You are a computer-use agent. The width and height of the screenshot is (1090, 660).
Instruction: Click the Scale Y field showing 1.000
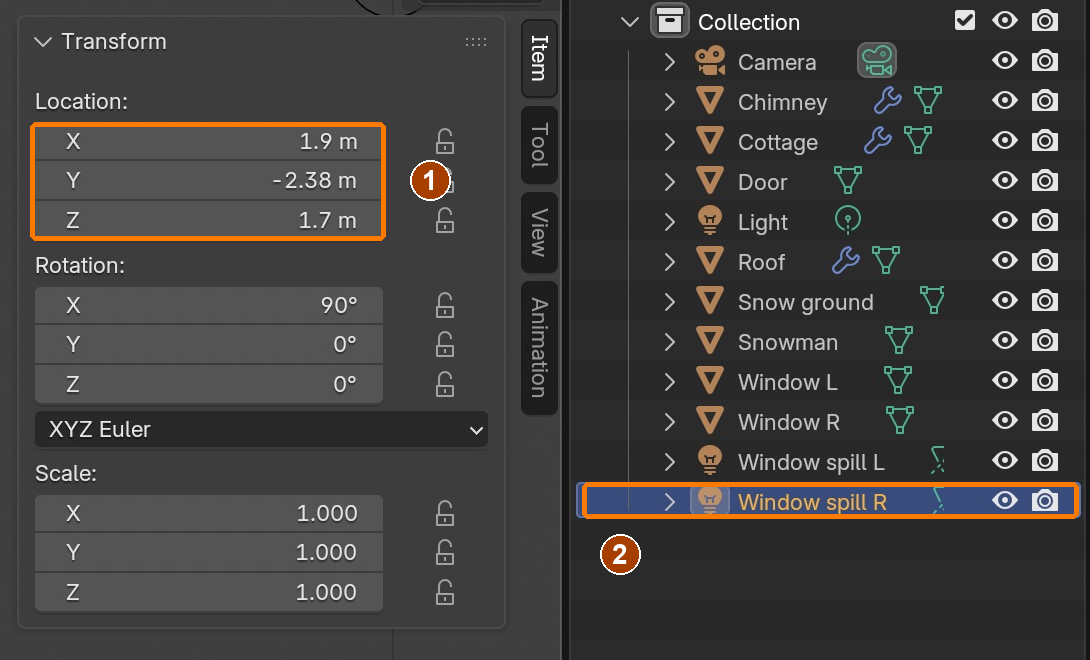coord(209,552)
